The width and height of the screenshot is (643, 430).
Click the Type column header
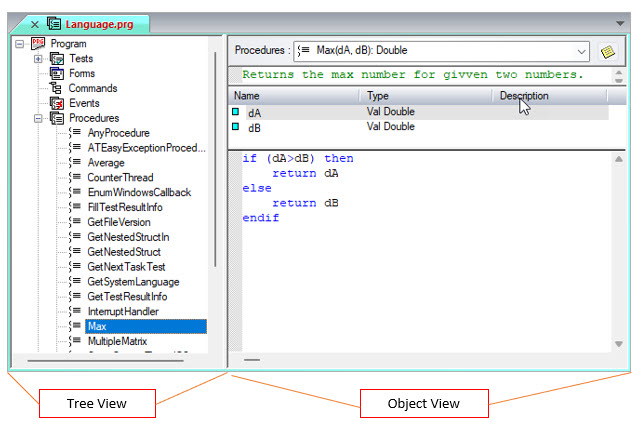tap(378, 96)
